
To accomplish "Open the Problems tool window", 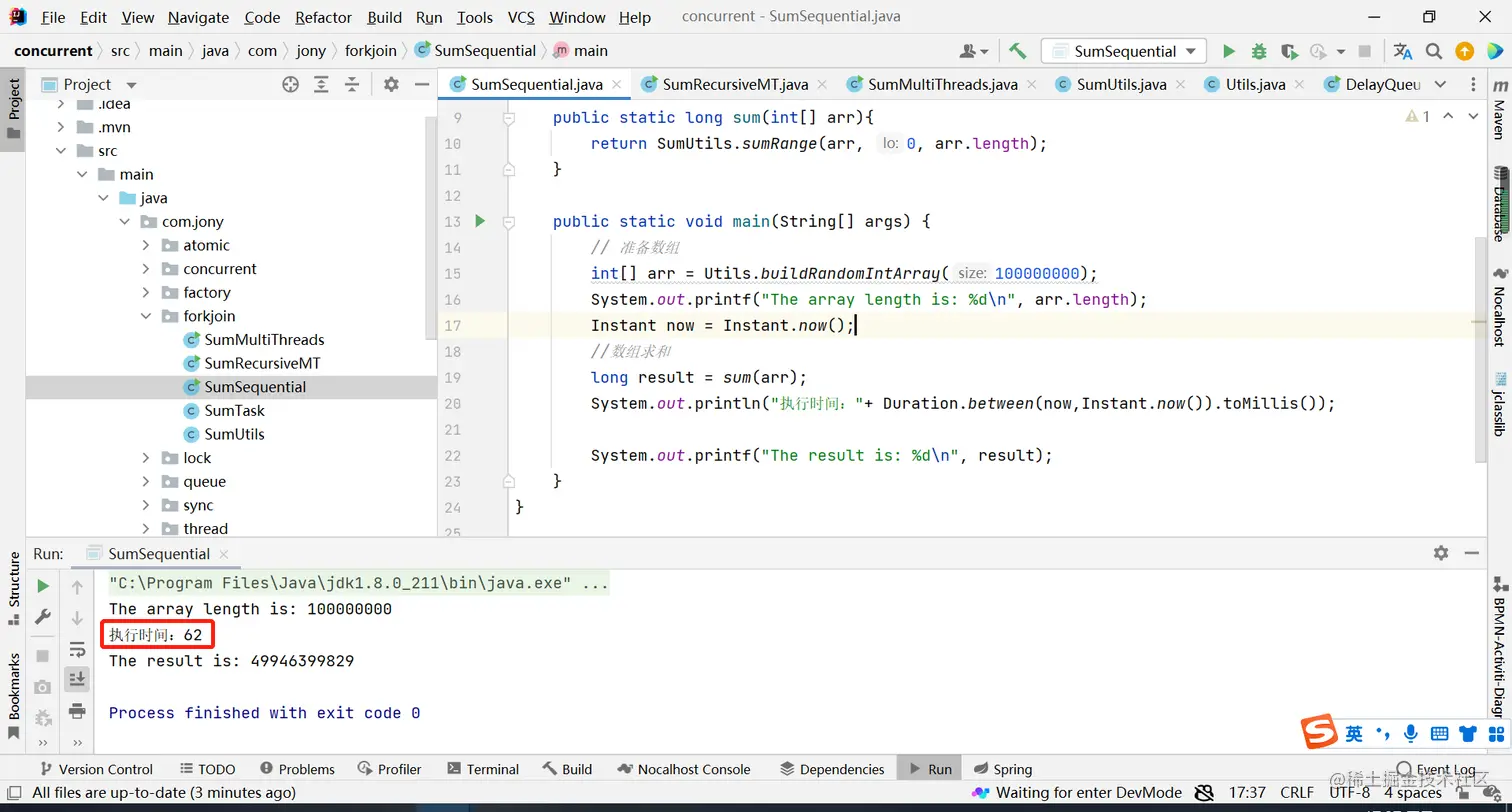I will coord(297,769).
